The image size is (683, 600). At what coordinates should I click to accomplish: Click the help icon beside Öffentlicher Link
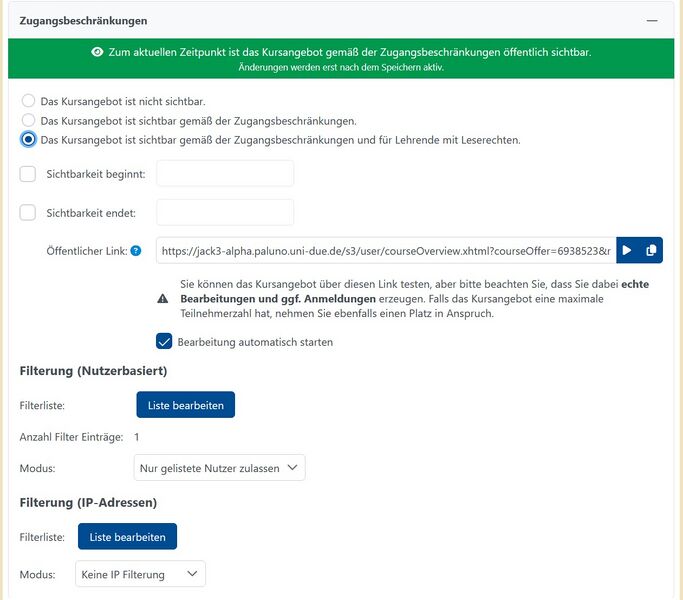coord(136,251)
